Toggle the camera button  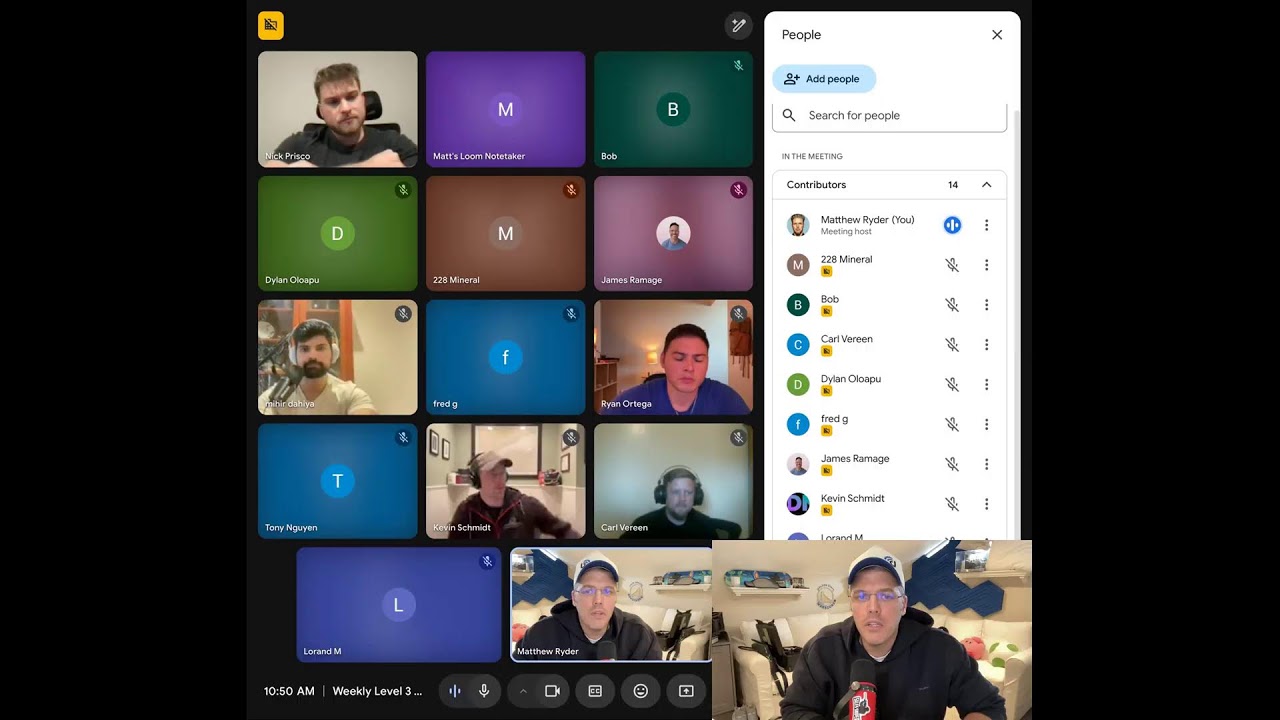[552, 691]
